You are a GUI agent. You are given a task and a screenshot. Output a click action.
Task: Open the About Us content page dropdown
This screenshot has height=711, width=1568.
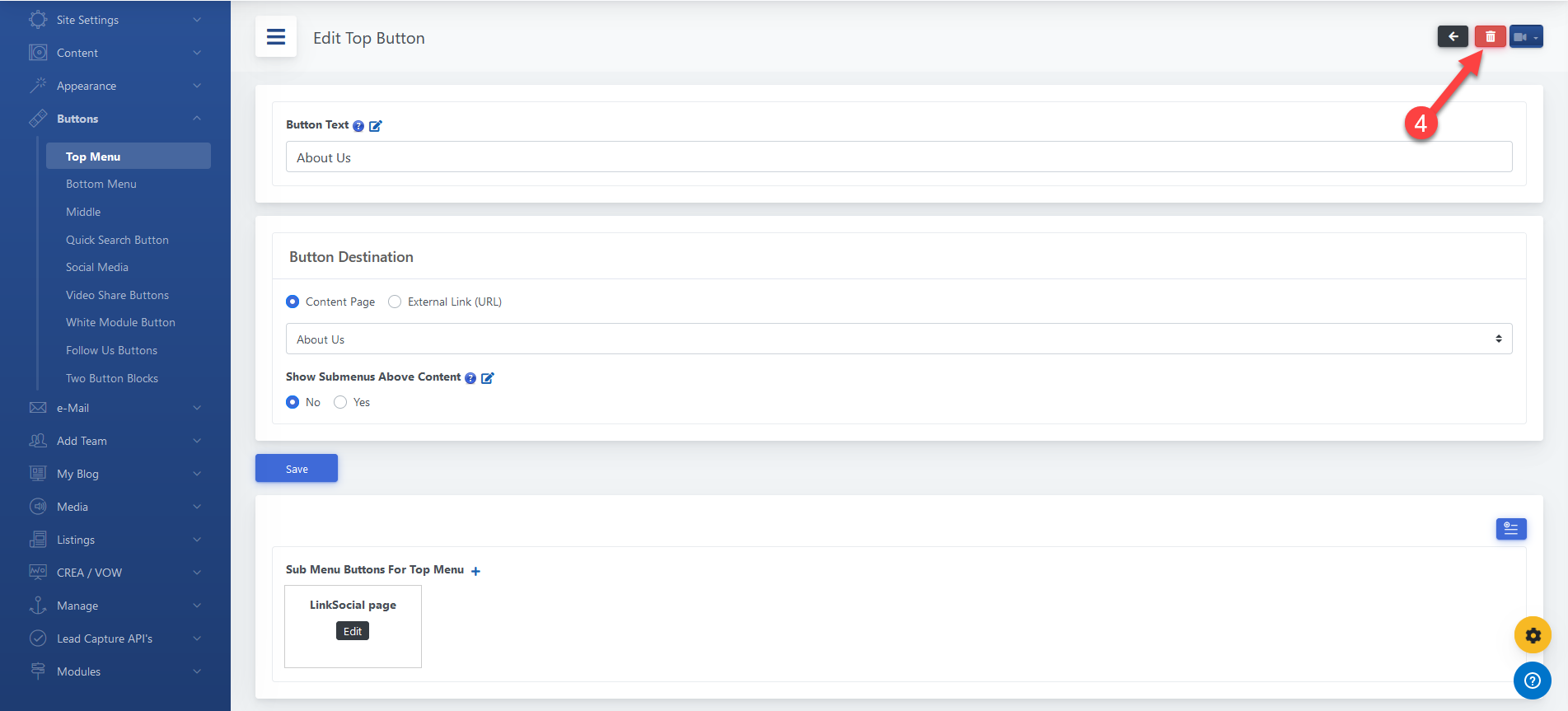(898, 339)
